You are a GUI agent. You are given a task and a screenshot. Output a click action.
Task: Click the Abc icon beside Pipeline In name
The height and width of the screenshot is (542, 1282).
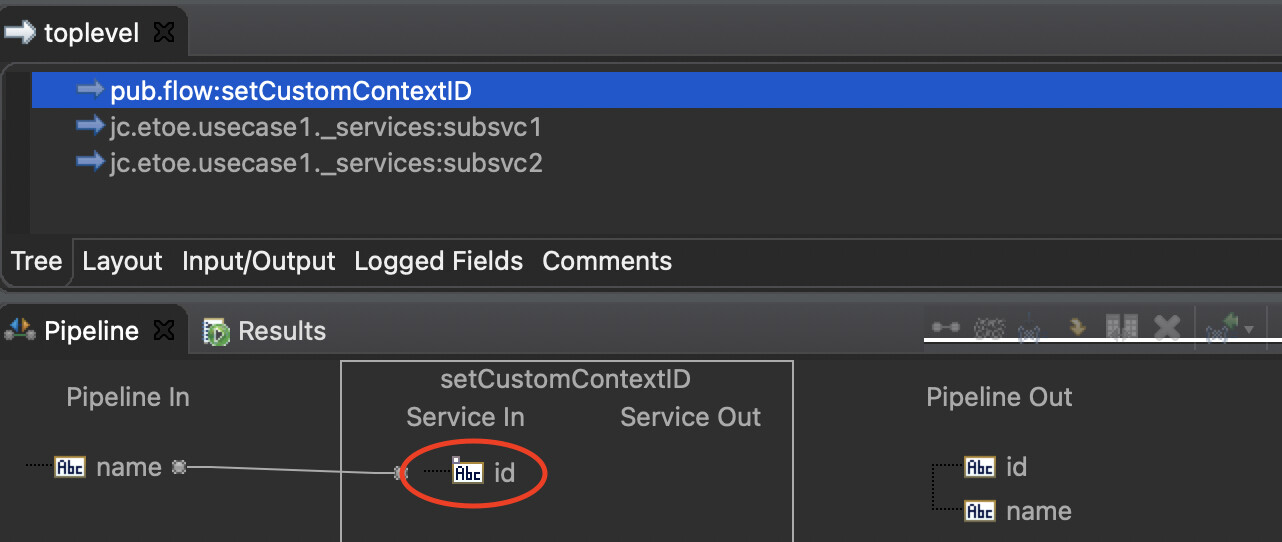[x=70, y=467]
